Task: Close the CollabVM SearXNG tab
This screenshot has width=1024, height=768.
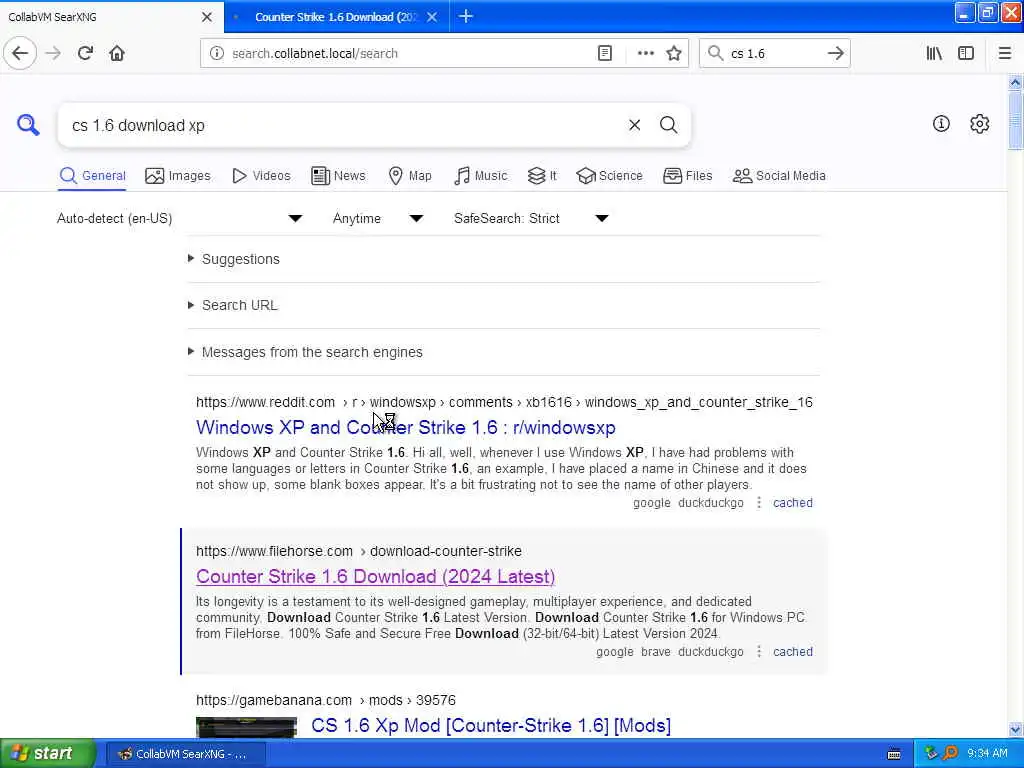Action: tap(206, 17)
